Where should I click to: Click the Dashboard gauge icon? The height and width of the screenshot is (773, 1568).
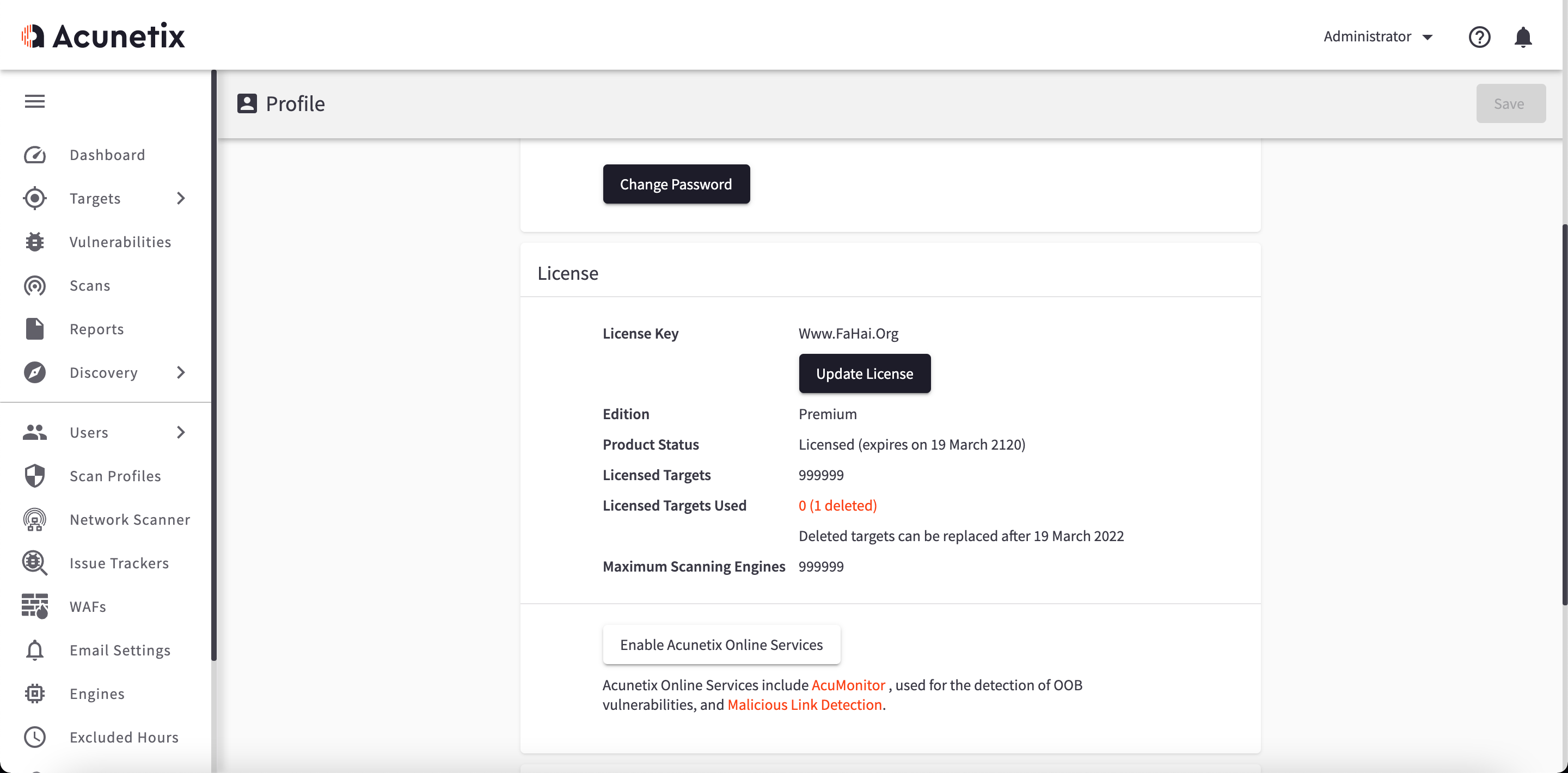[x=35, y=155]
